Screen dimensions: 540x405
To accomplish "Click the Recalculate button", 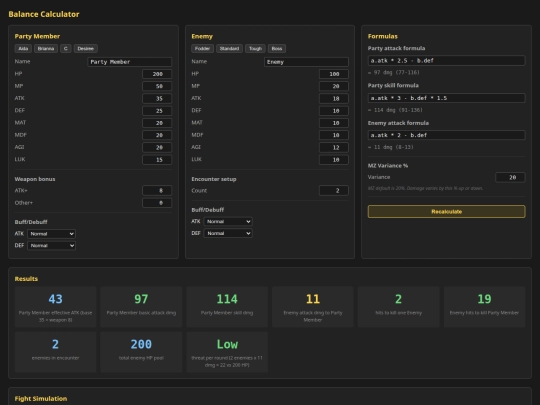I will tap(446, 211).
